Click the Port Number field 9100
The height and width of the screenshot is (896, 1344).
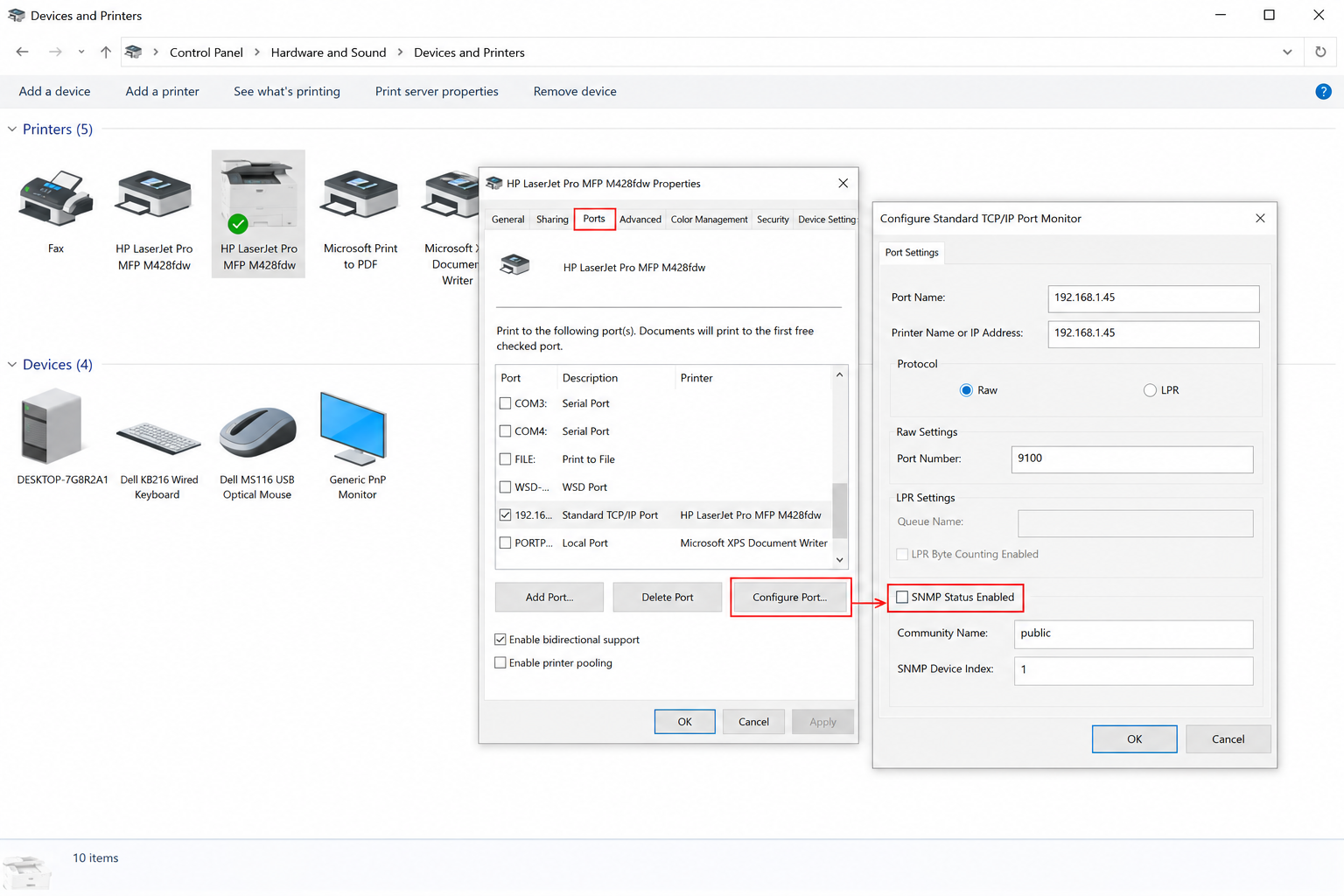click(x=1132, y=459)
